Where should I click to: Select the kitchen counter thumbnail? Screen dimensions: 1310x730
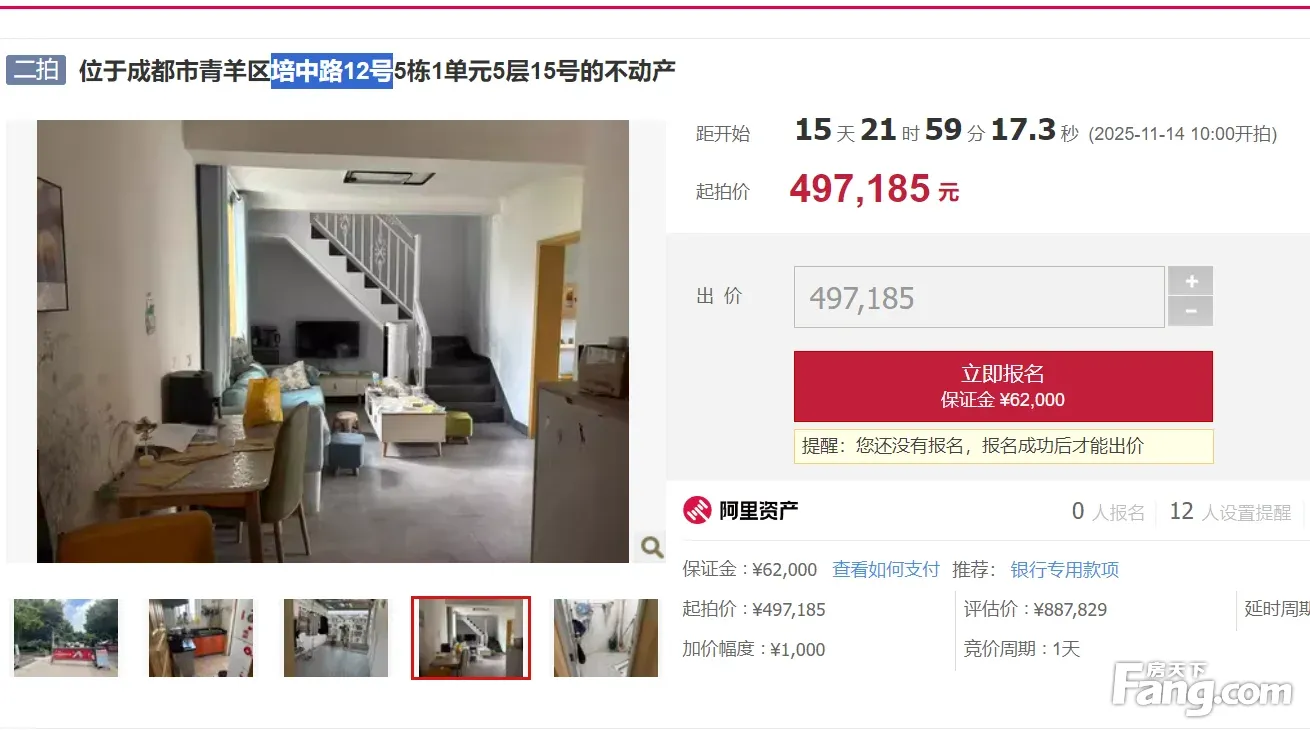201,638
